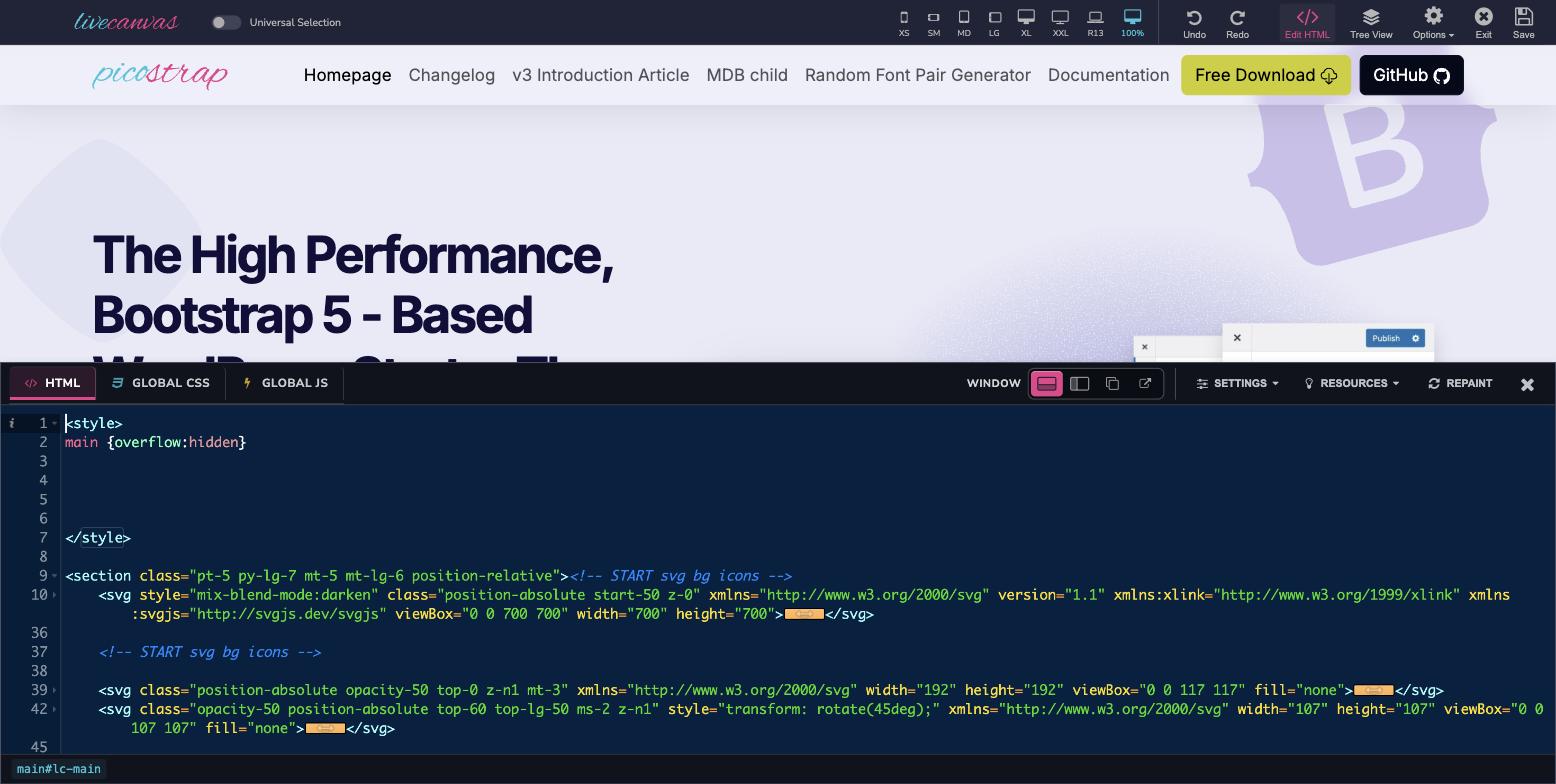The height and width of the screenshot is (784, 1556).
Task: Open the Edit HTML panel
Action: coord(1307,22)
